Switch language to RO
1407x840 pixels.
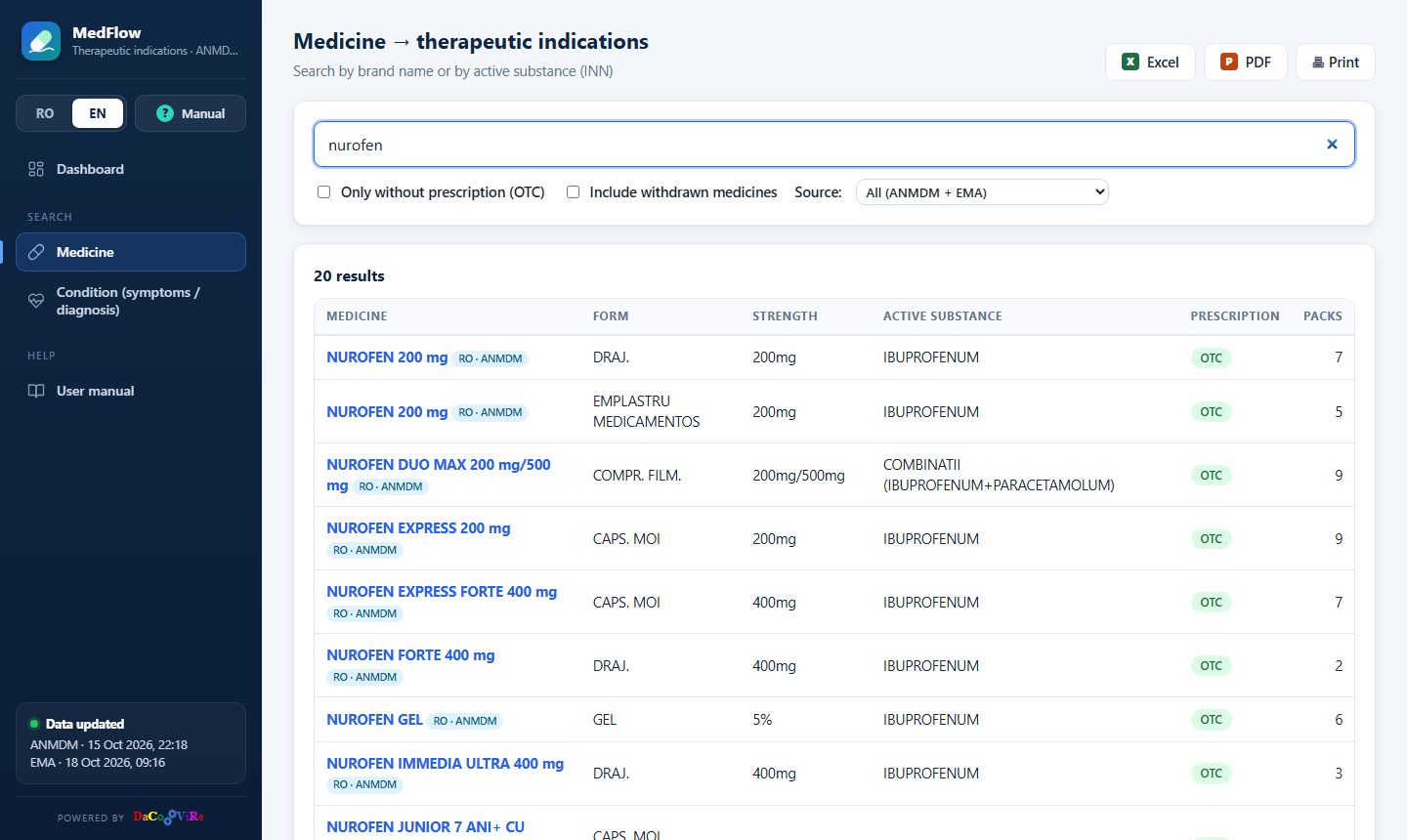[45, 113]
